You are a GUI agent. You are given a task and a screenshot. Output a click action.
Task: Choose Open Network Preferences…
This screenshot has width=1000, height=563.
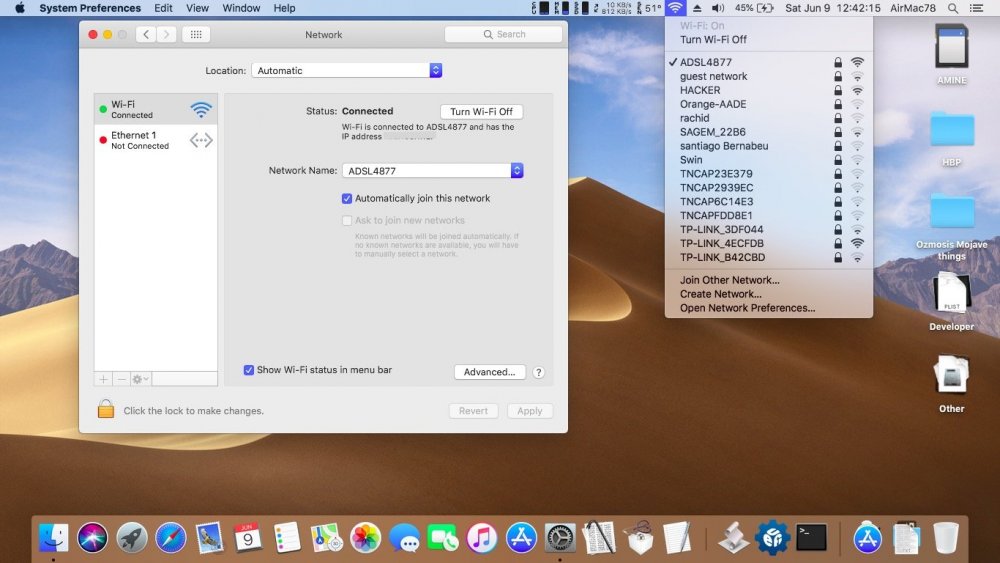pos(768,308)
